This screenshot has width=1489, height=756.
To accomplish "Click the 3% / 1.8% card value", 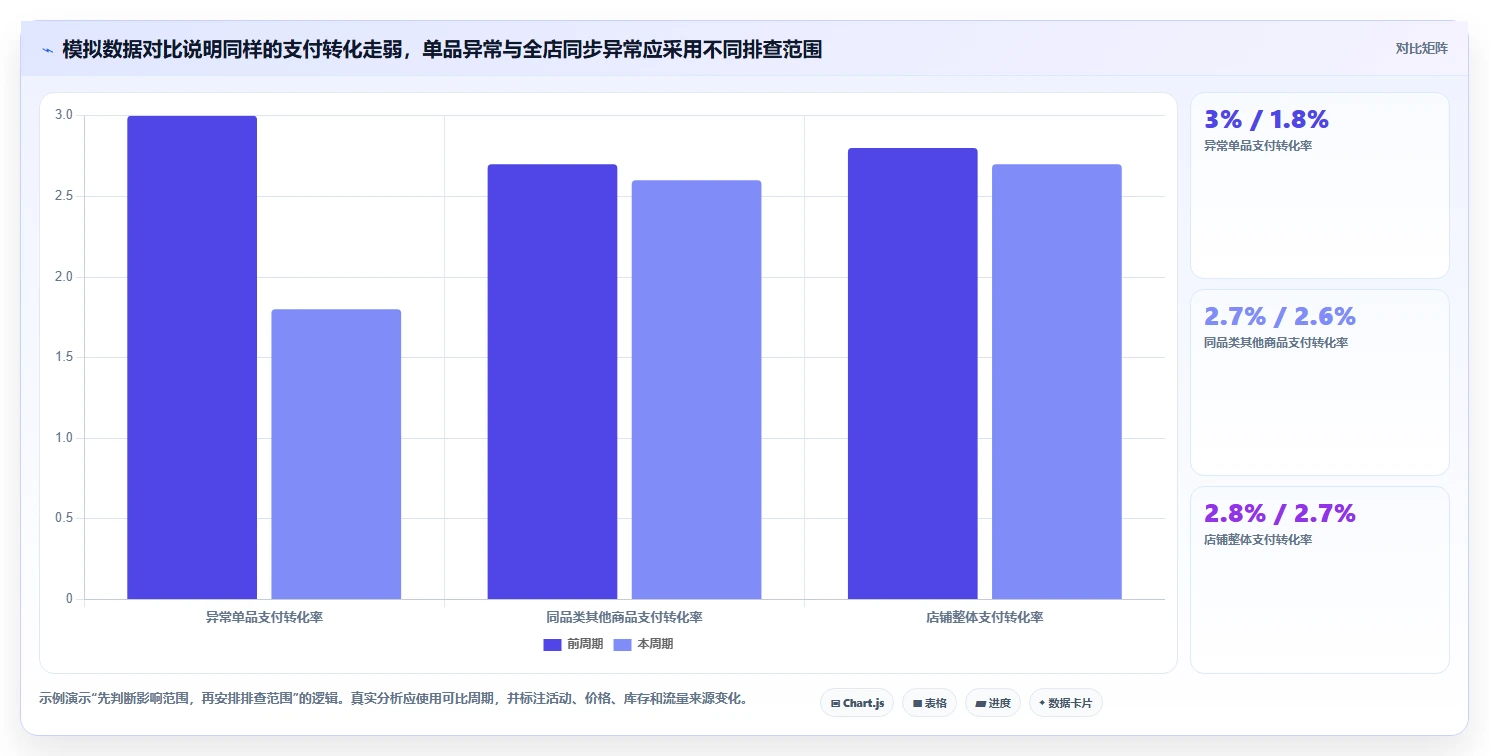I will click(1266, 119).
